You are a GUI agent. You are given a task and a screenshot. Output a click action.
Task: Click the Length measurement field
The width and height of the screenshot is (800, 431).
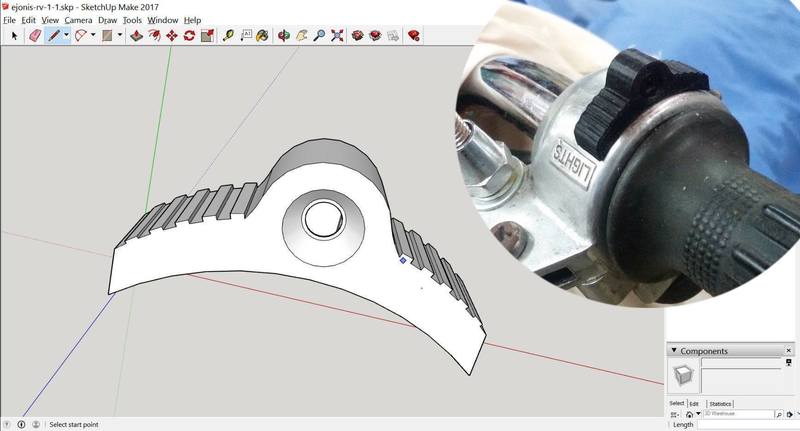click(745, 425)
